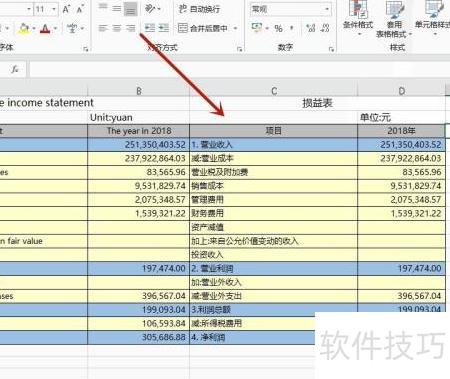Screen dimensions: 450x379
Task: Decrease font size with the smaller A icon
Action: [80, 9]
